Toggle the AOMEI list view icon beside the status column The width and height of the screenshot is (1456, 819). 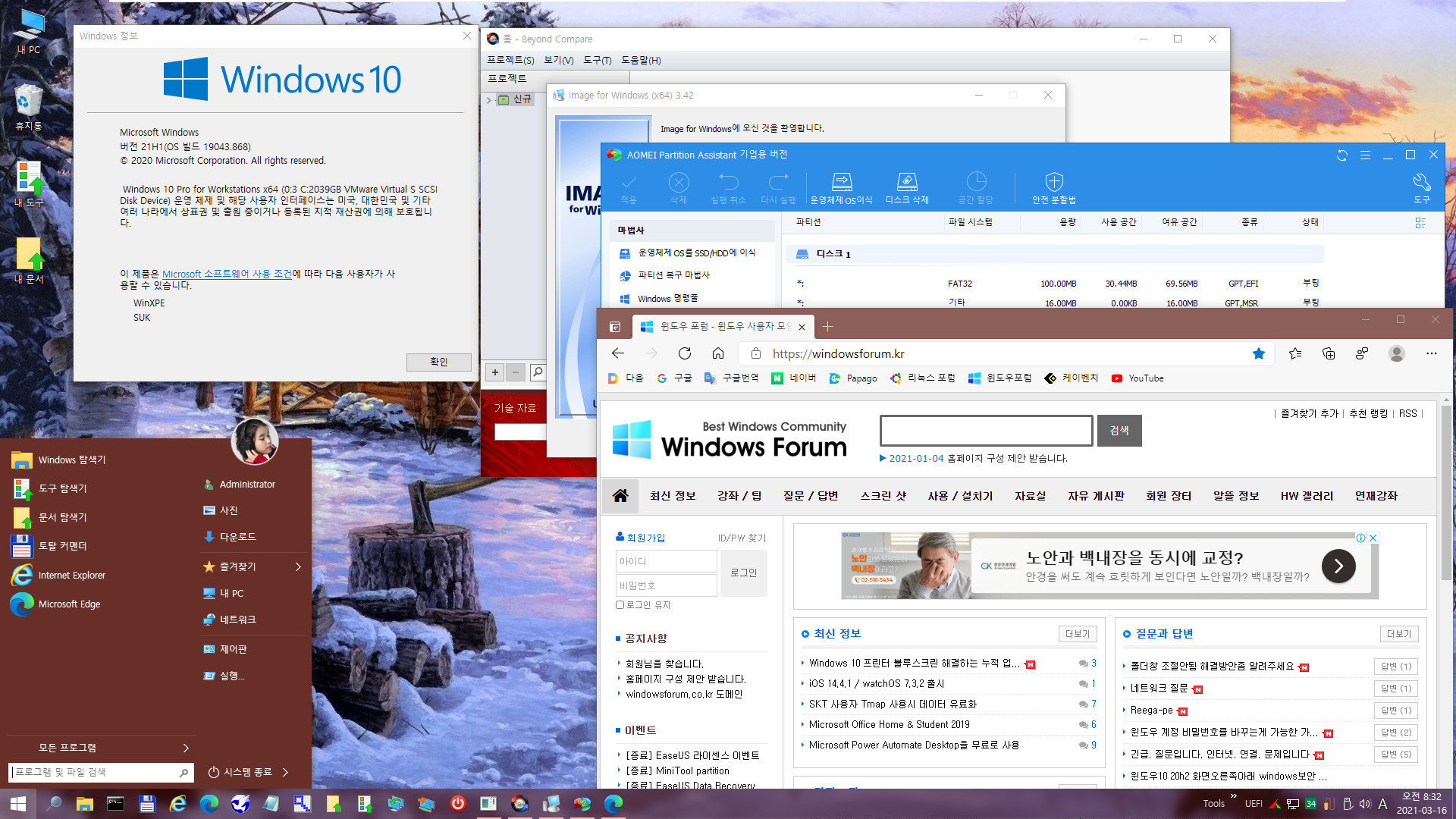tap(1420, 223)
